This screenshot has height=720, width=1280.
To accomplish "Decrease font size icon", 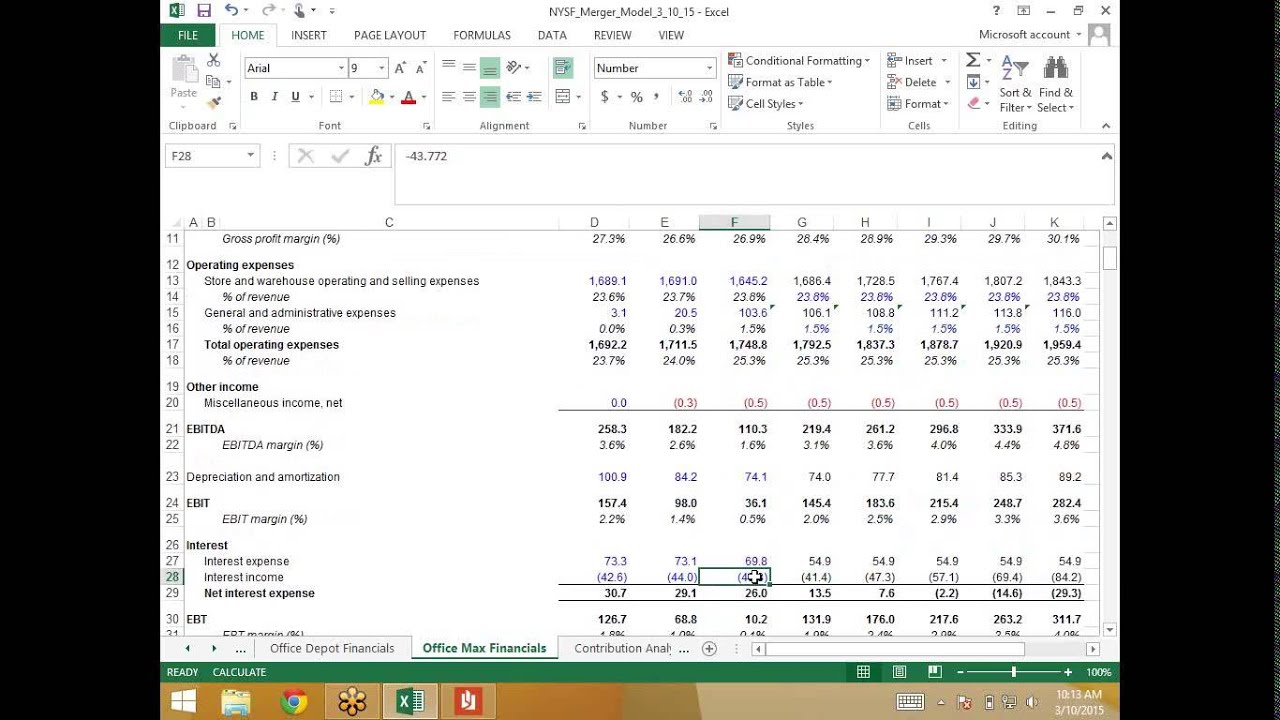I will click(x=421, y=68).
